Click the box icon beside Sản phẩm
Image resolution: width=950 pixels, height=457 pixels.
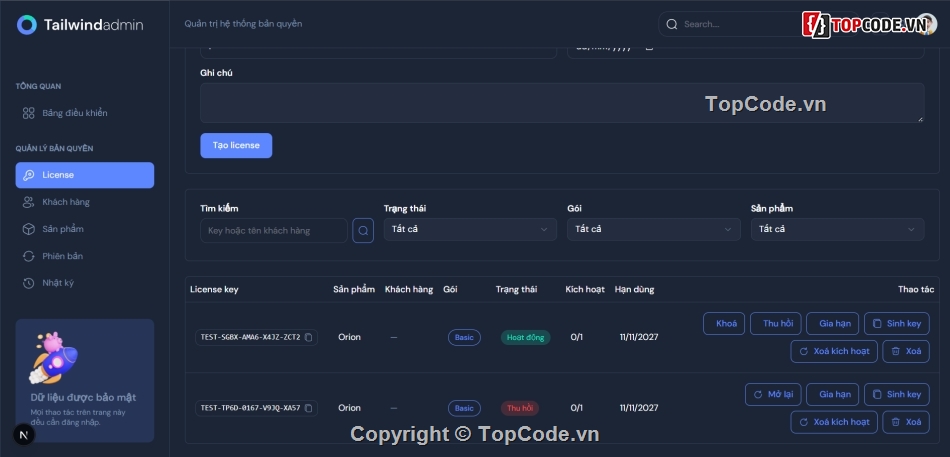coord(28,229)
